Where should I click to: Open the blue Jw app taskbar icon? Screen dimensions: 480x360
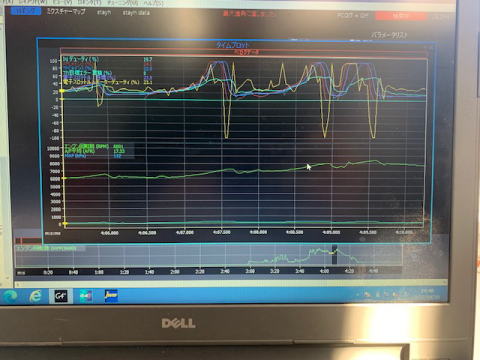(111, 296)
